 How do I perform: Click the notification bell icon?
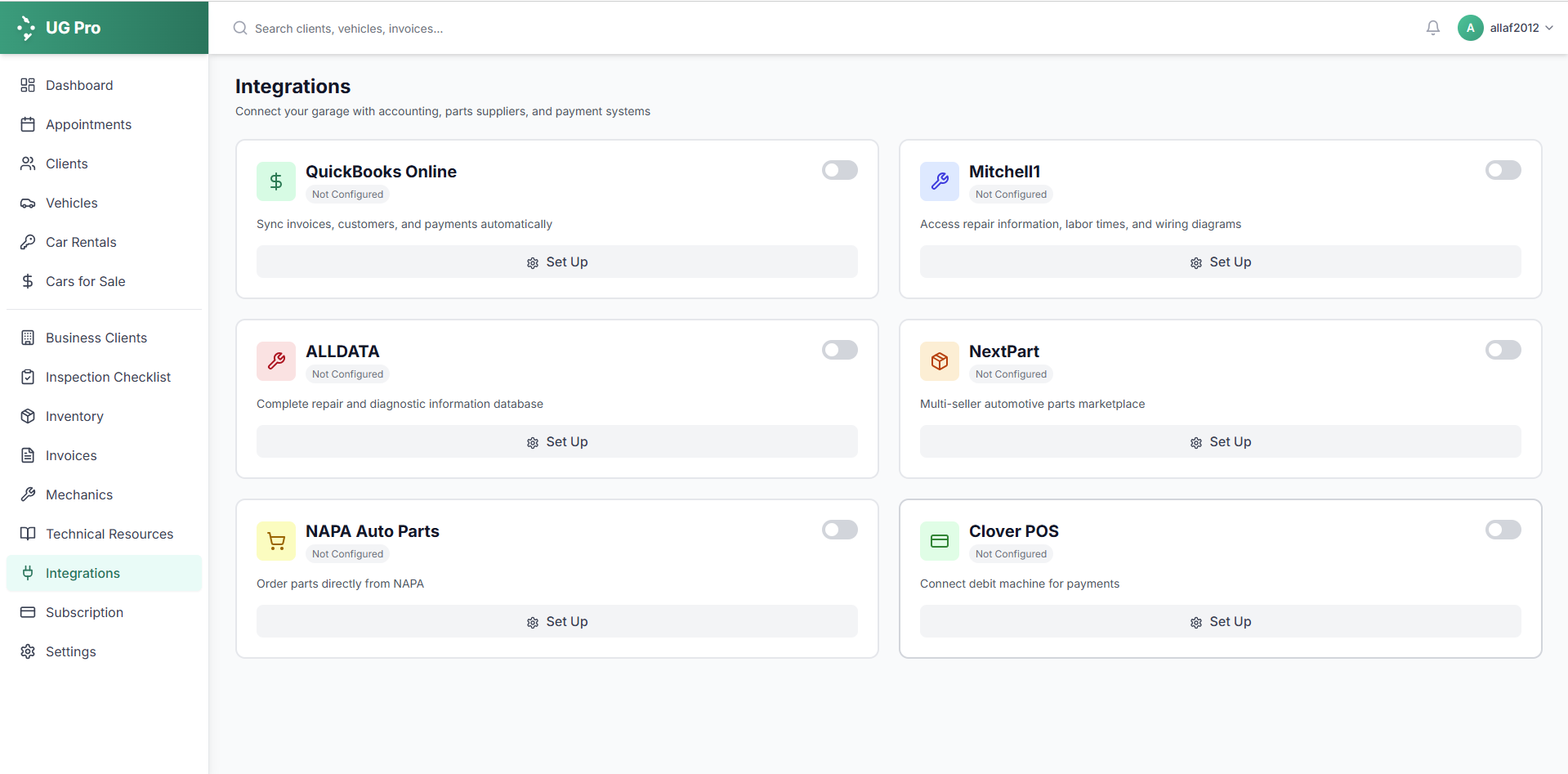(1432, 28)
